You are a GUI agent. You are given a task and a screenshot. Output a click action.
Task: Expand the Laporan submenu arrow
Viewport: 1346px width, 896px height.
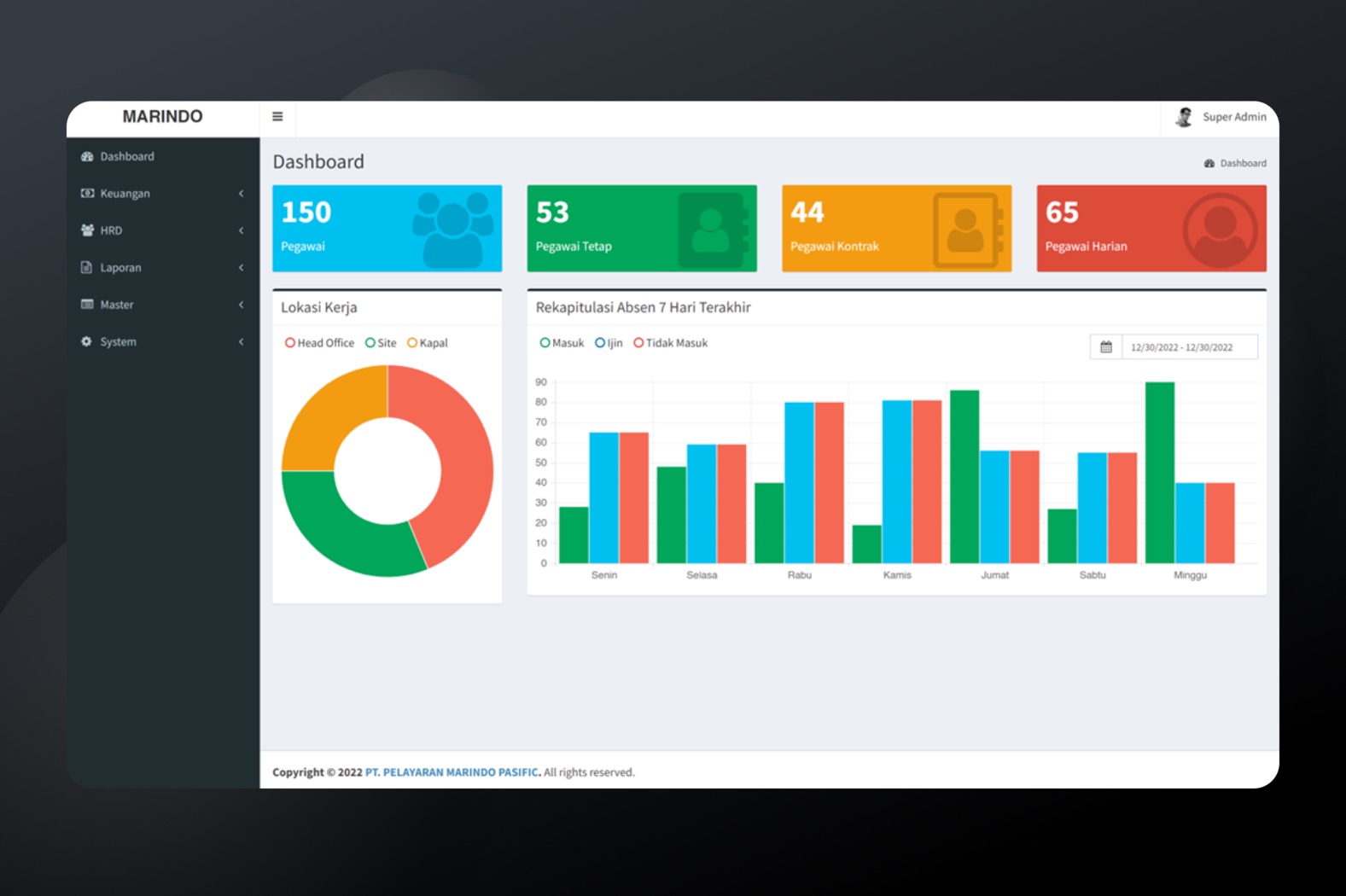[x=242, y=268]
